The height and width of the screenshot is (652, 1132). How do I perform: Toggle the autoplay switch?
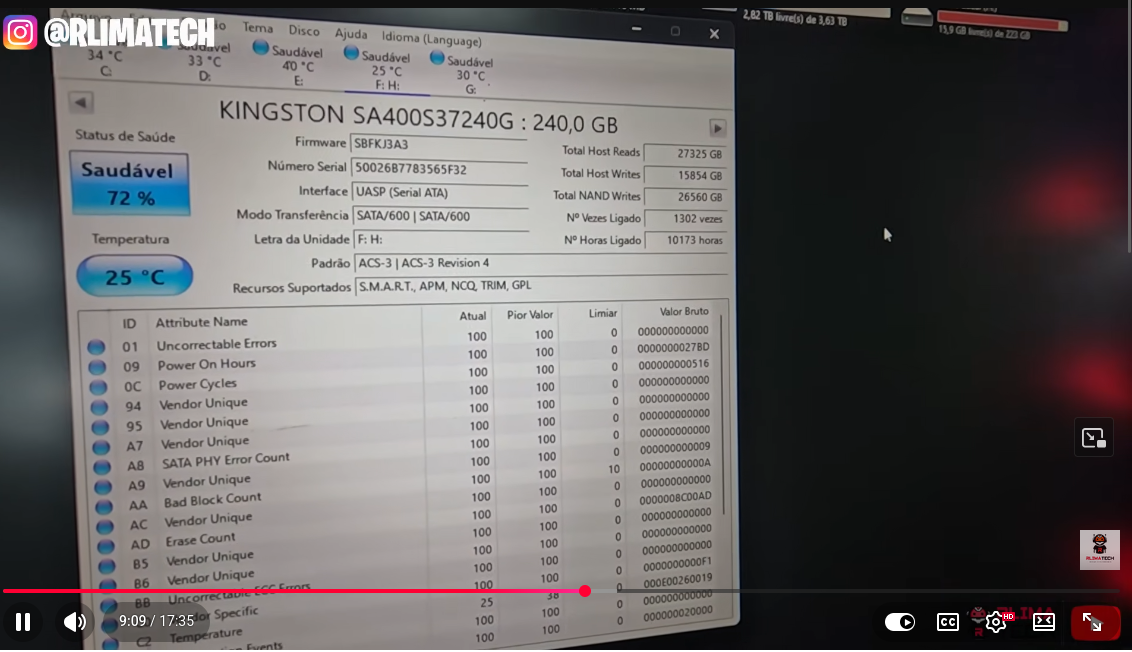coord(900,622)
